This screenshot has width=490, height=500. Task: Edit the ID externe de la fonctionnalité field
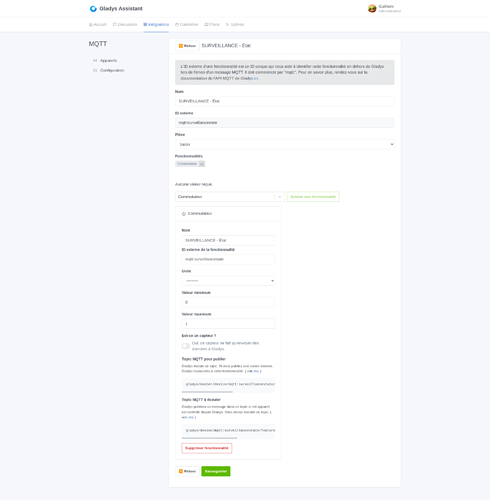[x=228, y=259]
